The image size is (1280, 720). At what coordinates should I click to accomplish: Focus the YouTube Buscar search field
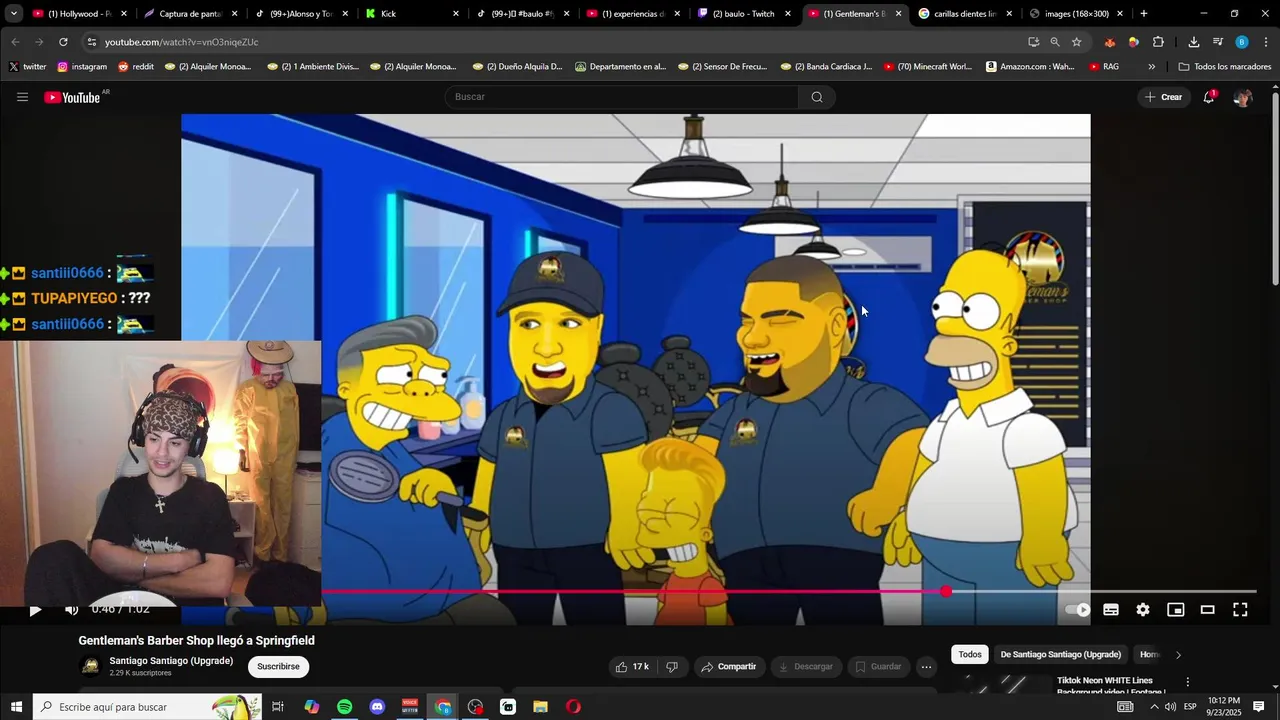coord(621,97)
